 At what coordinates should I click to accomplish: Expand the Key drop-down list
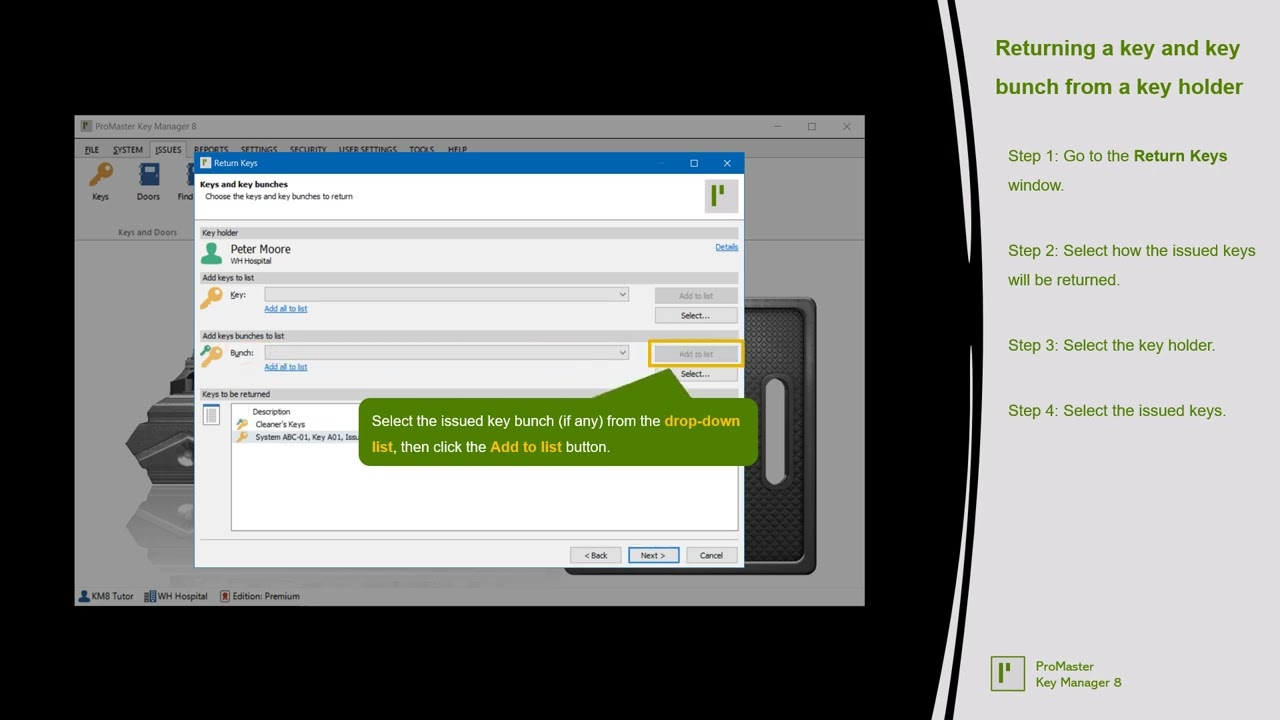coord(622,295)
